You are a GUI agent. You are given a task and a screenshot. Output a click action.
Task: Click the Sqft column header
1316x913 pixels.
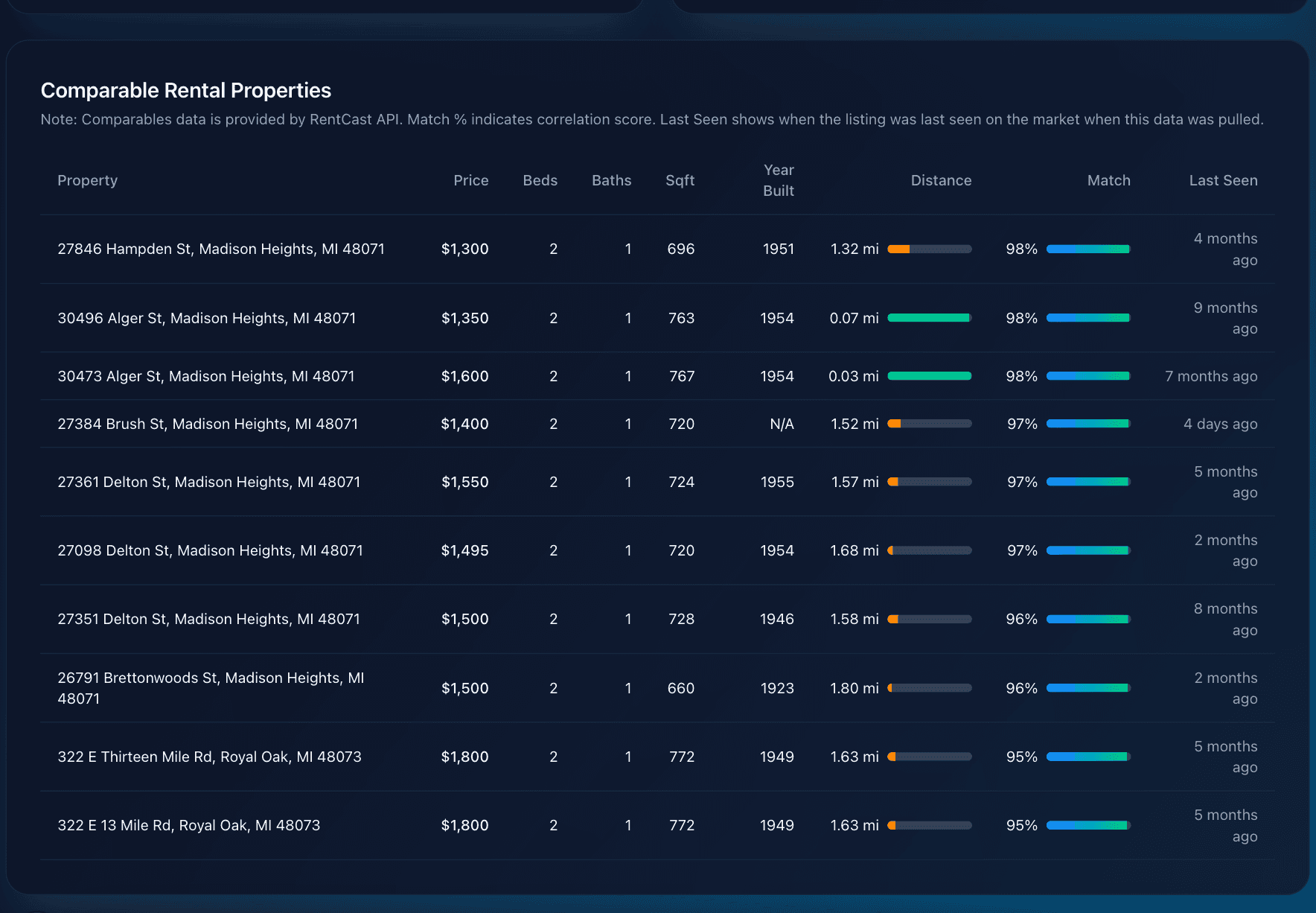[x=680, y=180]
